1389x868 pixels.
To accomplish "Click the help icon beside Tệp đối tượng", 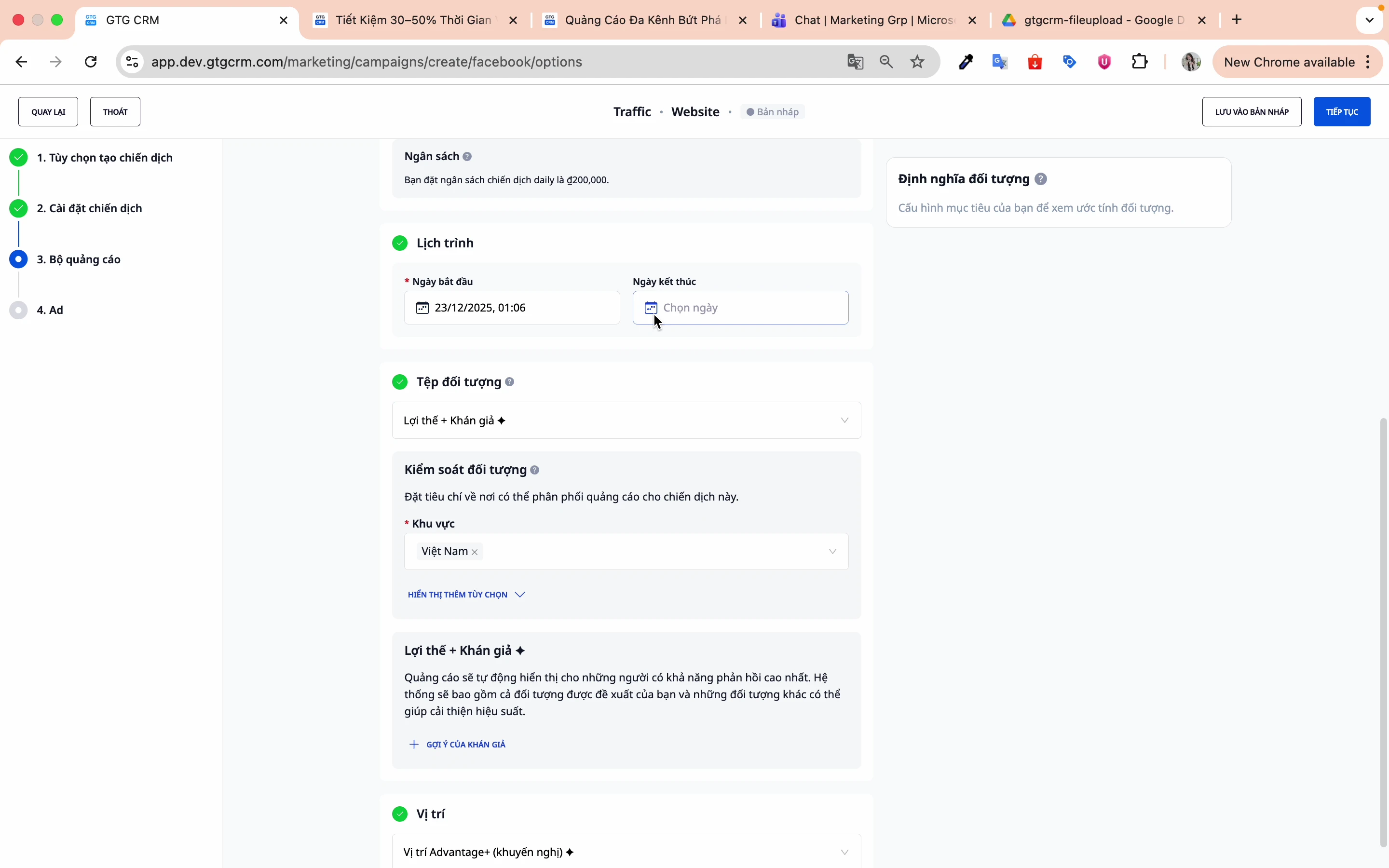I will (510, 382).
